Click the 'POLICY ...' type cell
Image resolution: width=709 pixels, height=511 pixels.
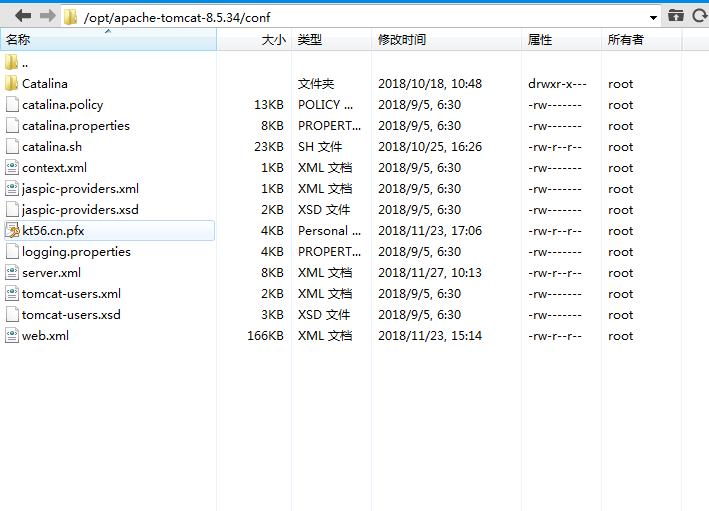tap(326, 105)
